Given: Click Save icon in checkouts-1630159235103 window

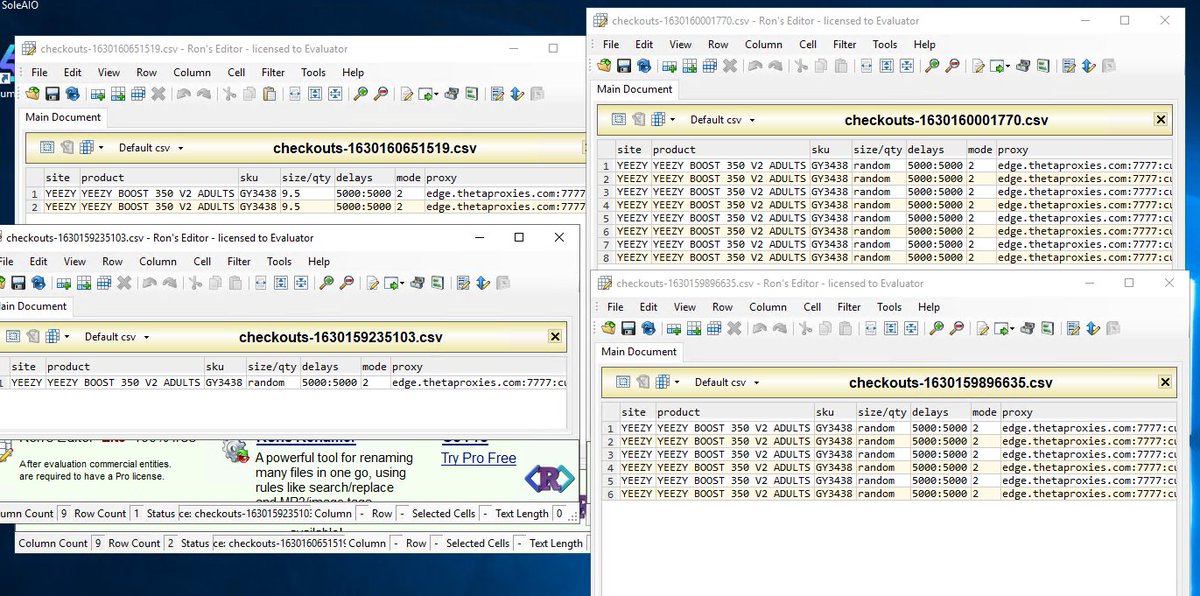Looking at the screenshot, I should click(17, 282).
